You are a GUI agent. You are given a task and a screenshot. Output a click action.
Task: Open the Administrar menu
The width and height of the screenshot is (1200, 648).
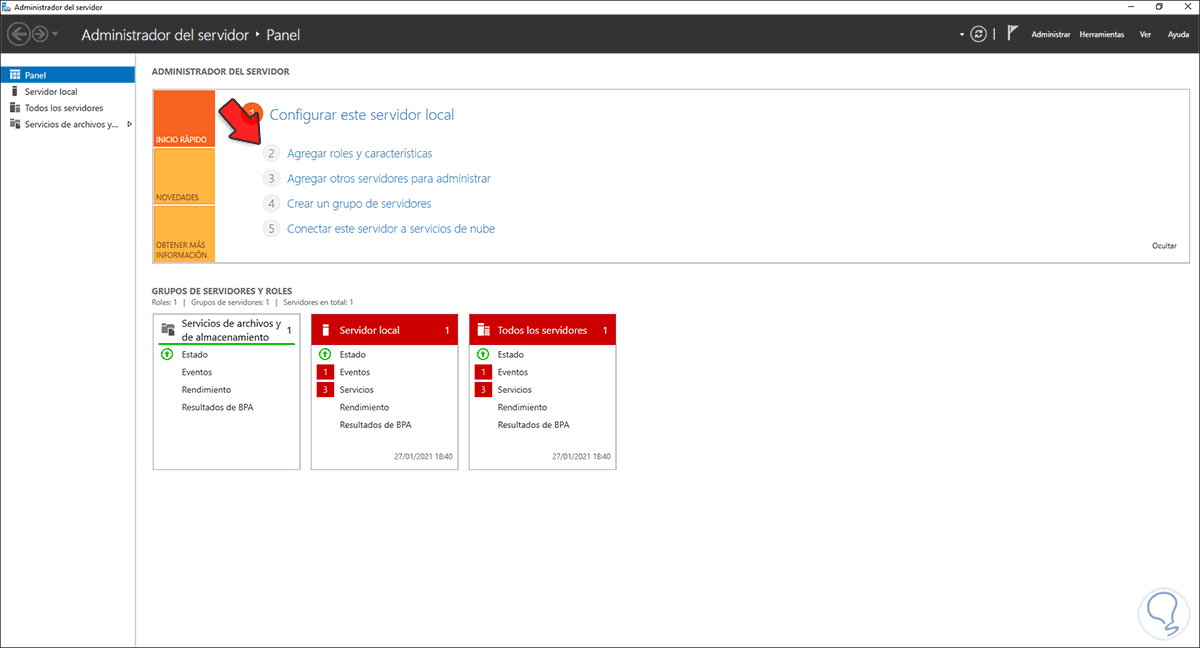(x=1051, y=34)
